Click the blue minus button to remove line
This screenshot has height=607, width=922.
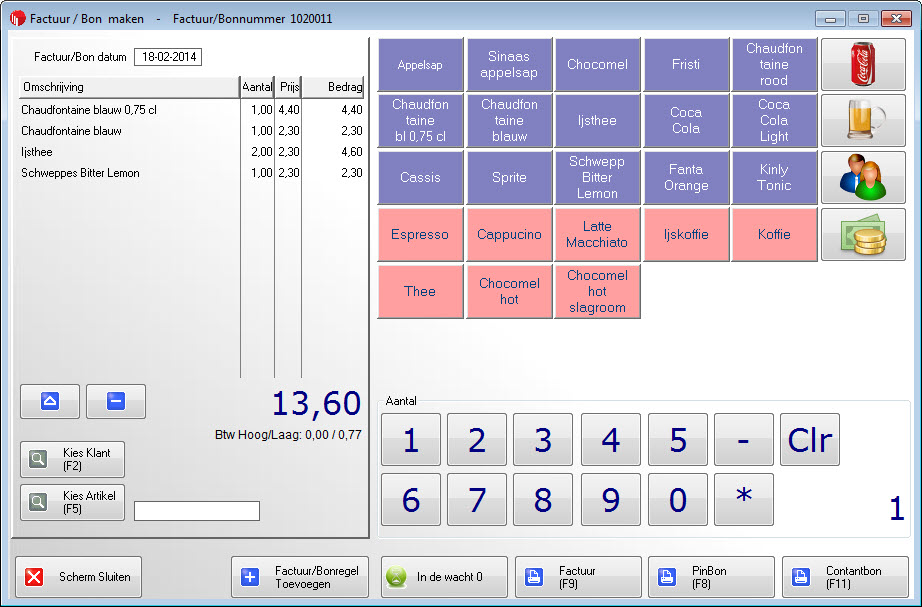pos(116,402)
